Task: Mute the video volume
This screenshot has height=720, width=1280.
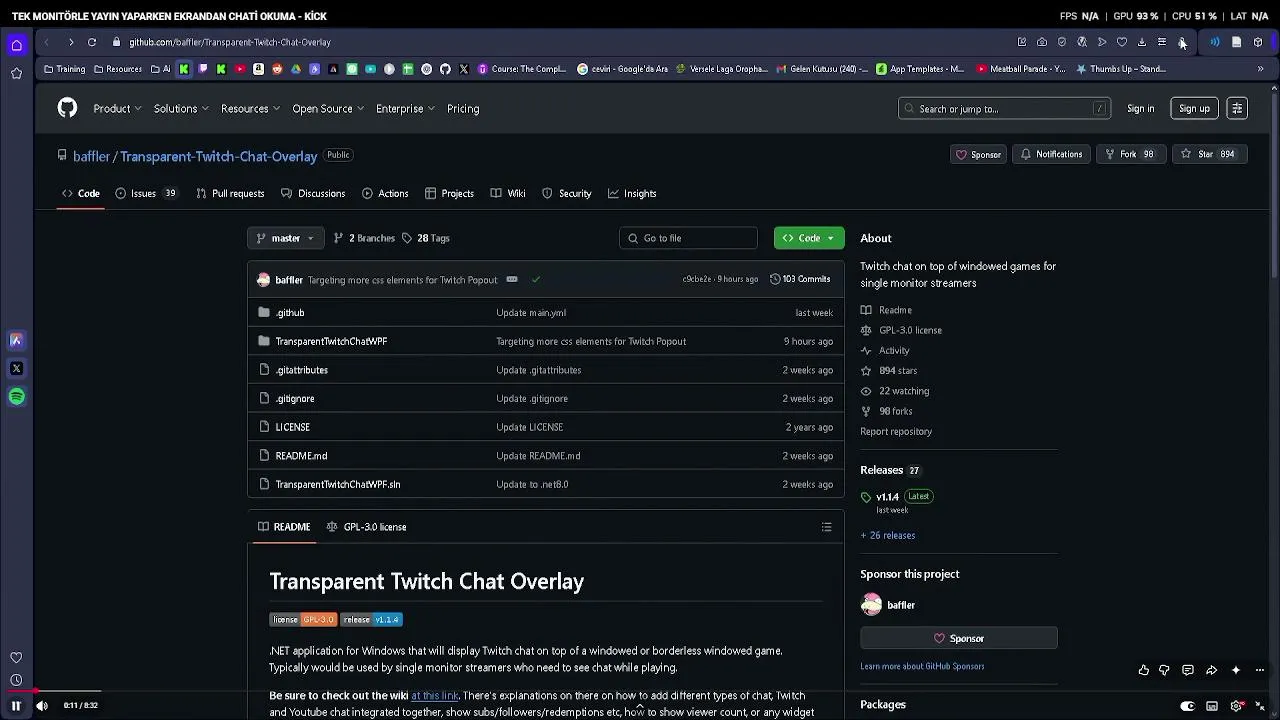Action: pyautogui.click(x=42, y=706)
